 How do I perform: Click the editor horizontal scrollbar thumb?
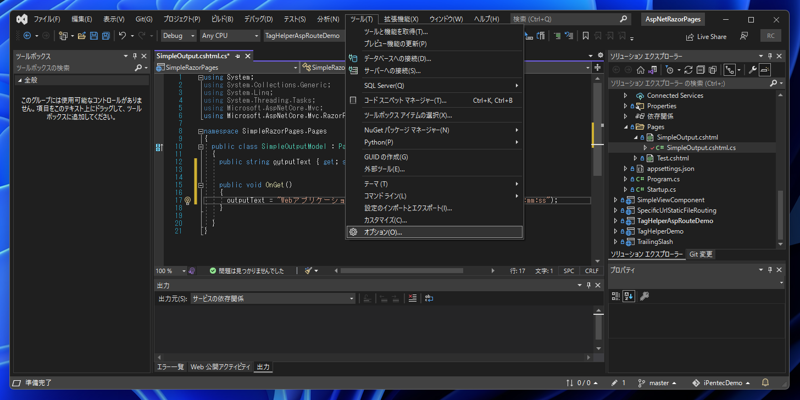(402, 271)
